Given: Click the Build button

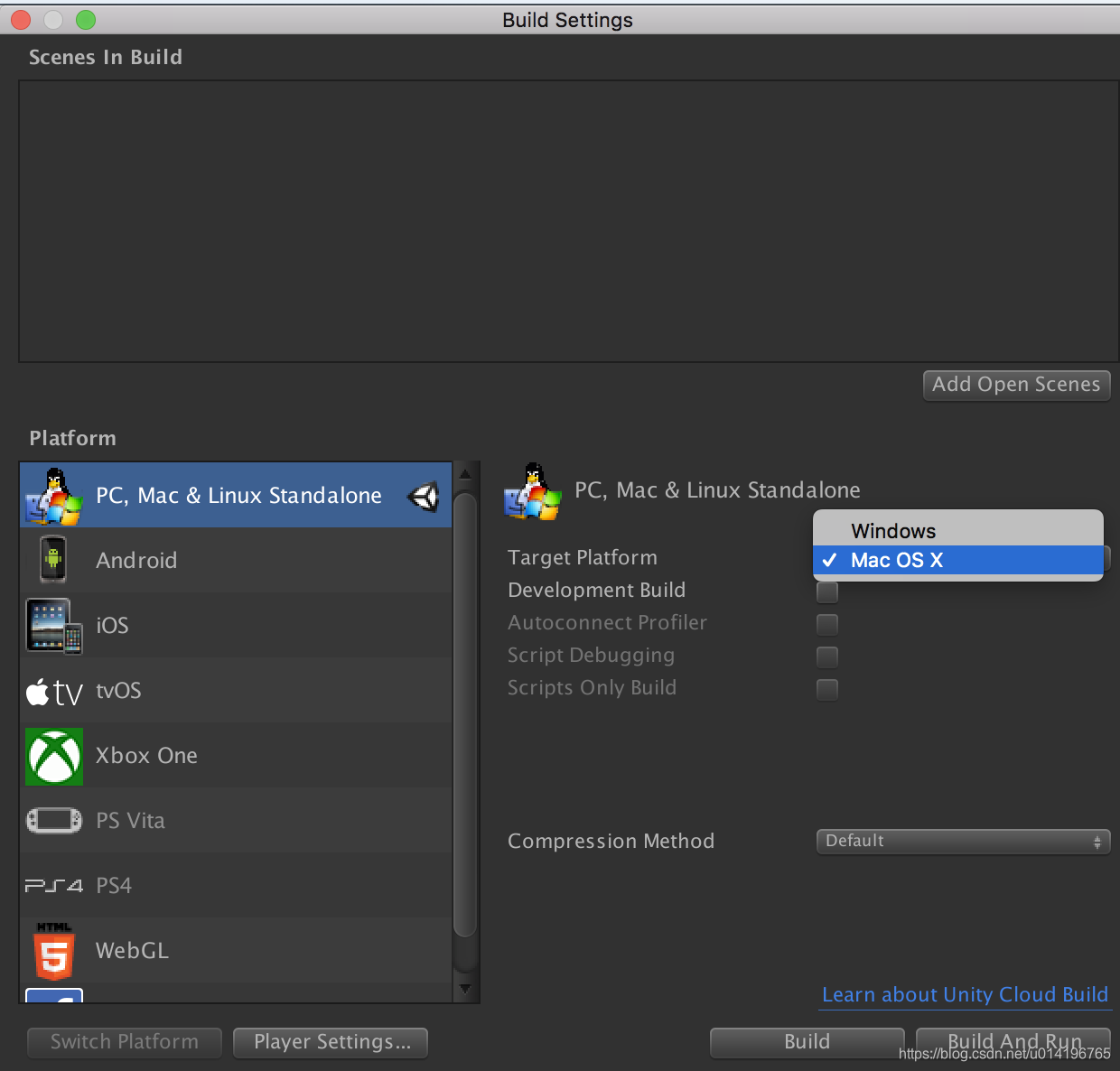Looking at the screenshot, I should 807,1042.
